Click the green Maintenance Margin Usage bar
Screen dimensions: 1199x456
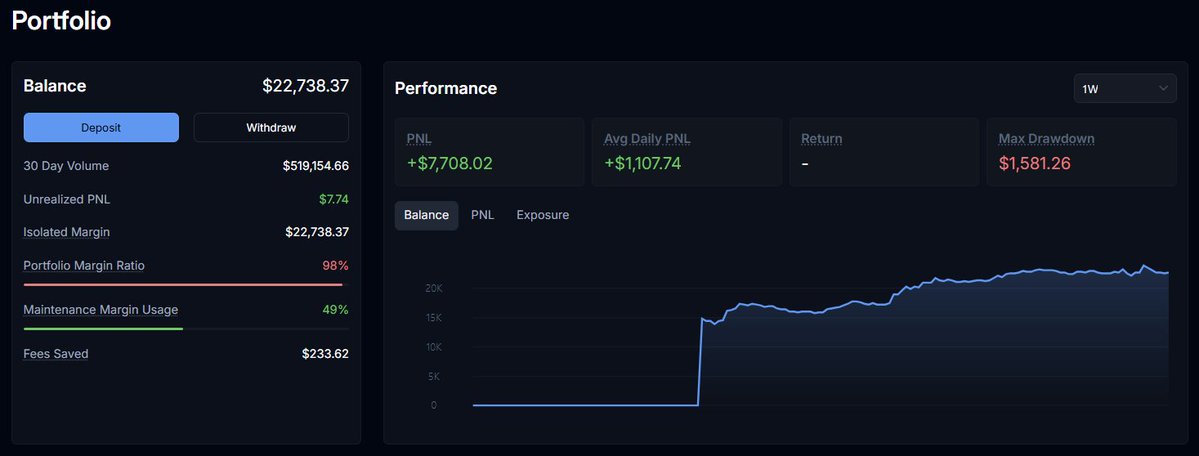click(103, 329)
